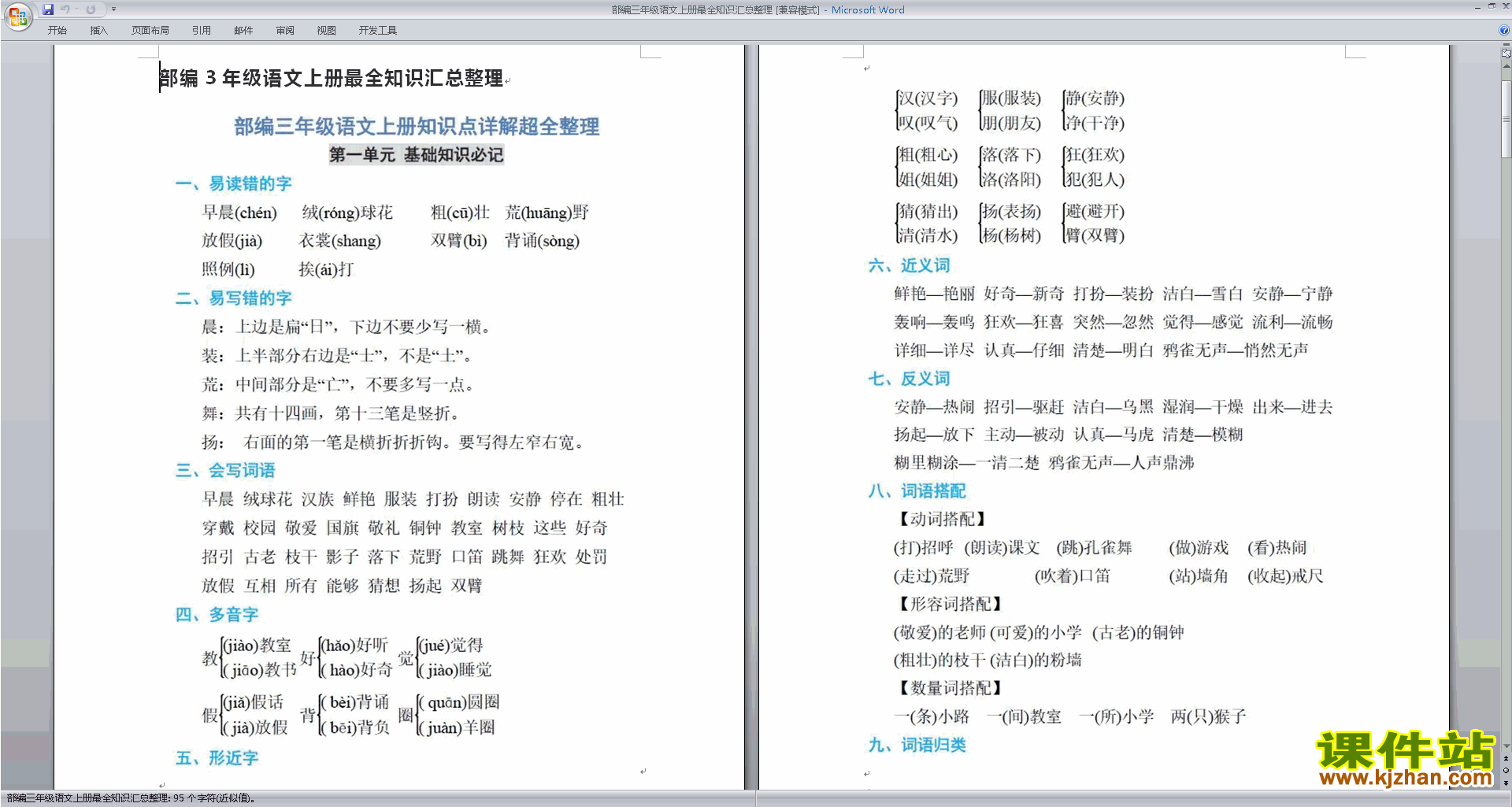Click the antonym pair 湿润—干燥
This screenshot has width=1512, height=807.
coord(1203,407)
